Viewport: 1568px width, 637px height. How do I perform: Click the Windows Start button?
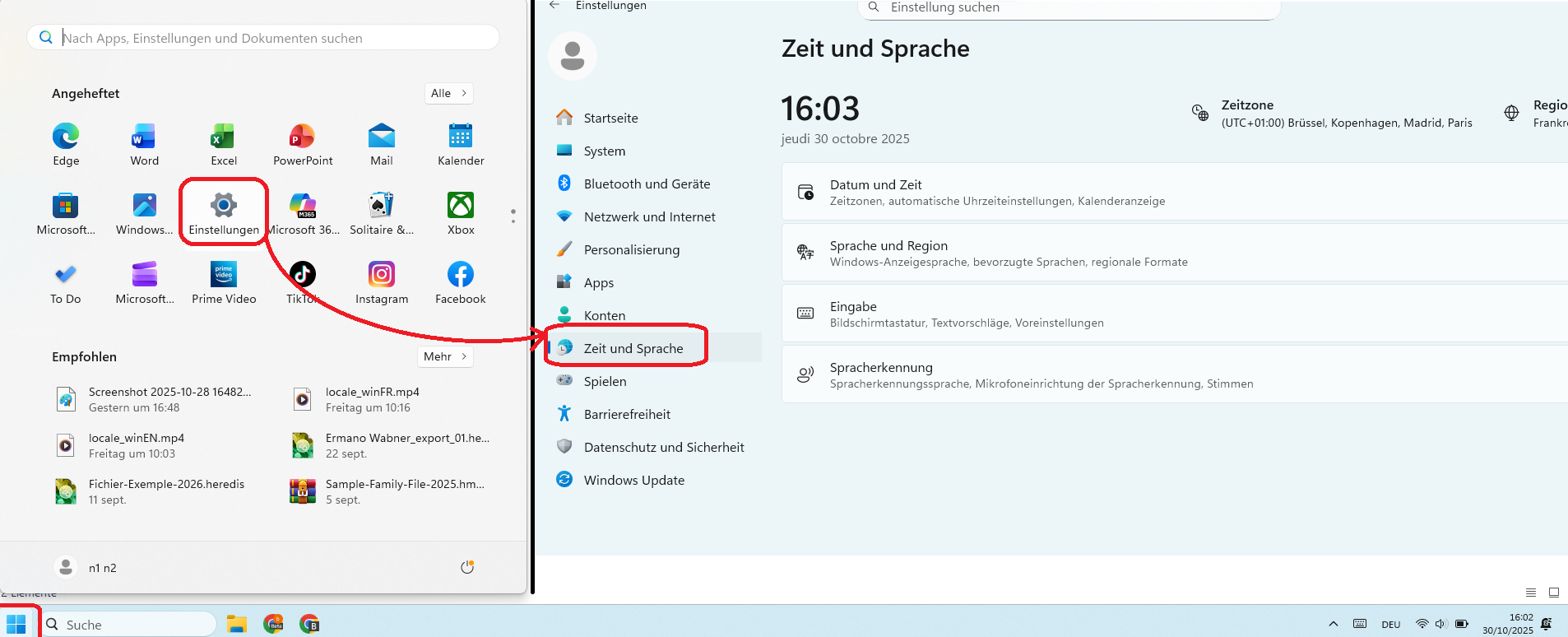tap(16, 624)
